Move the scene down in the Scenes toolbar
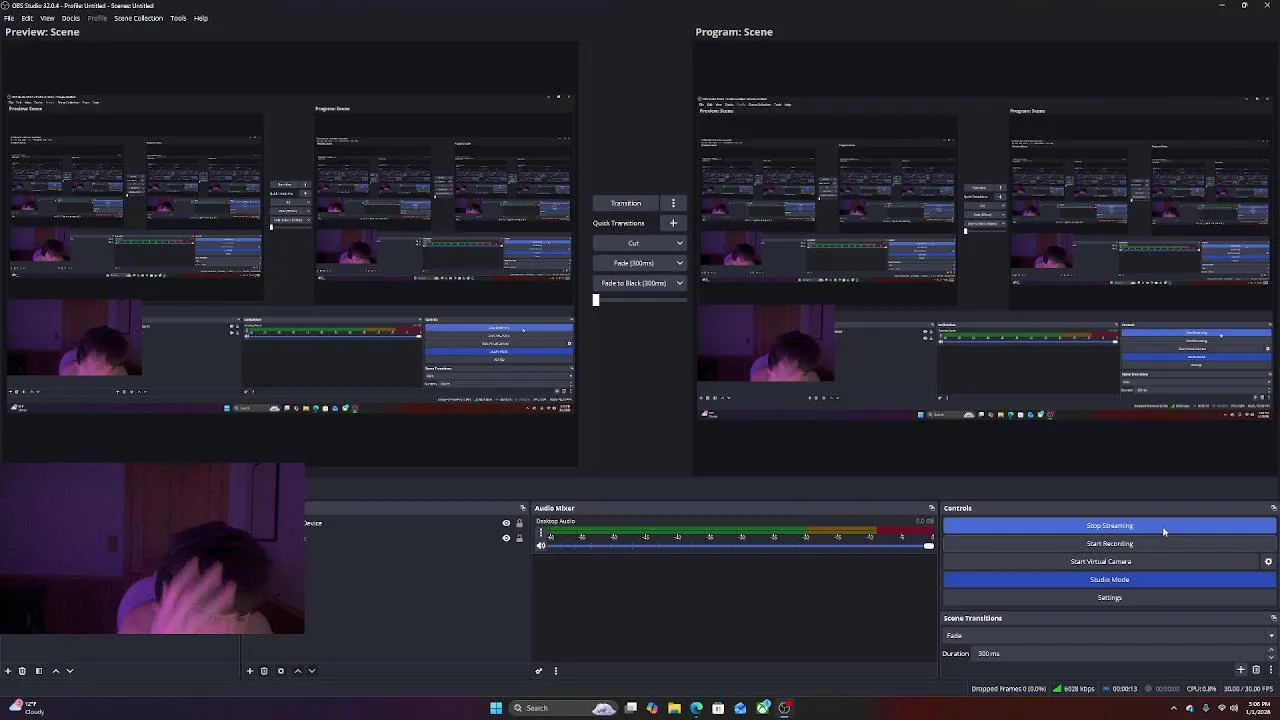 70,671
